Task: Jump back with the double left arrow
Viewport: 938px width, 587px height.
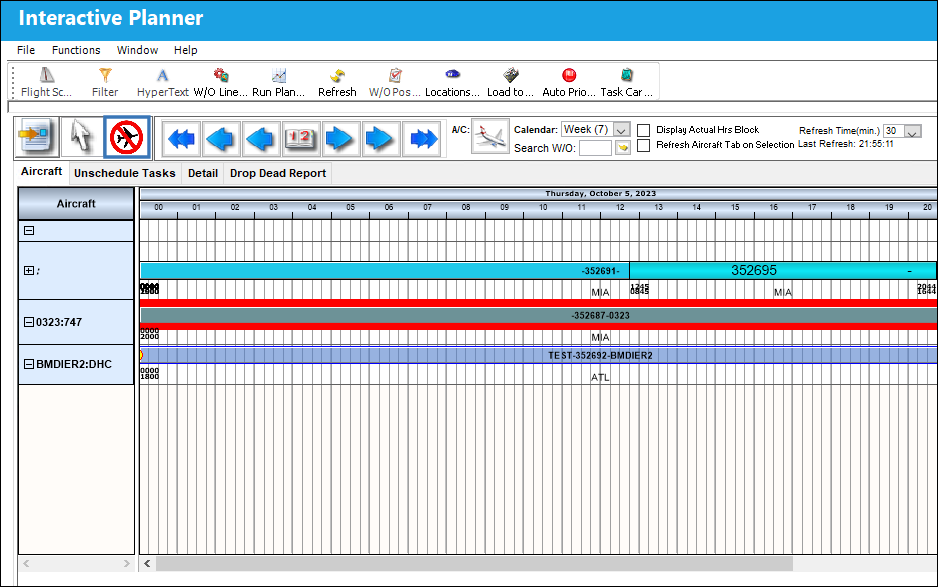Action: pyautogui.click(x=181, y=139)
